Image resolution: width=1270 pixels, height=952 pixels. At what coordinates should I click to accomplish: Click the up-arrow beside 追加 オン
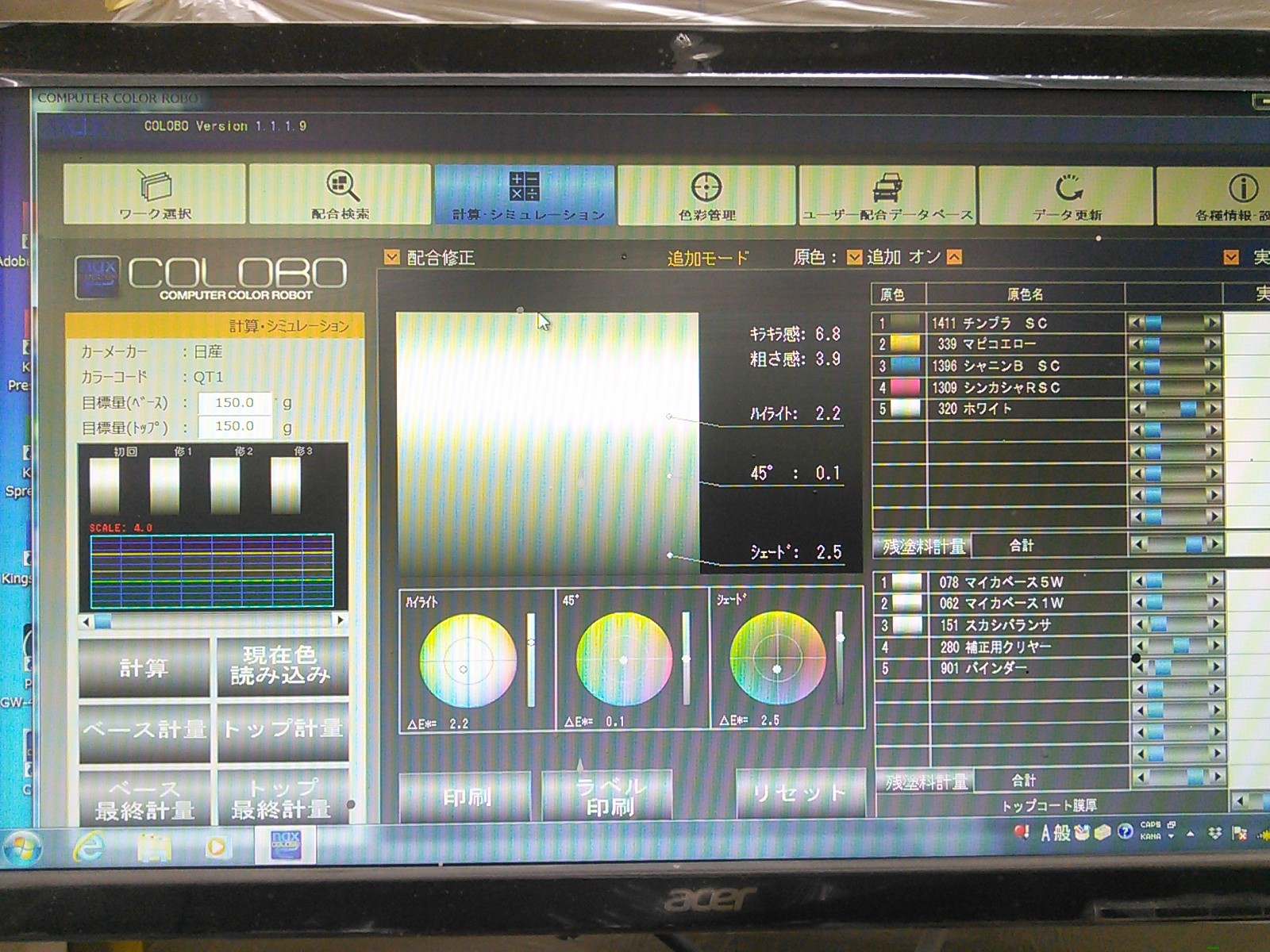click(954, 257)
